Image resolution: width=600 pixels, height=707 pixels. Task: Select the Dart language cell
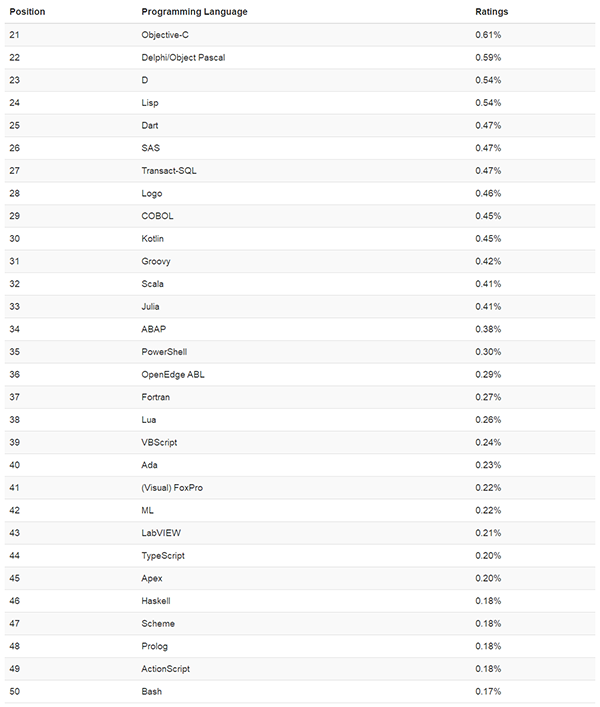pos(150,126)
